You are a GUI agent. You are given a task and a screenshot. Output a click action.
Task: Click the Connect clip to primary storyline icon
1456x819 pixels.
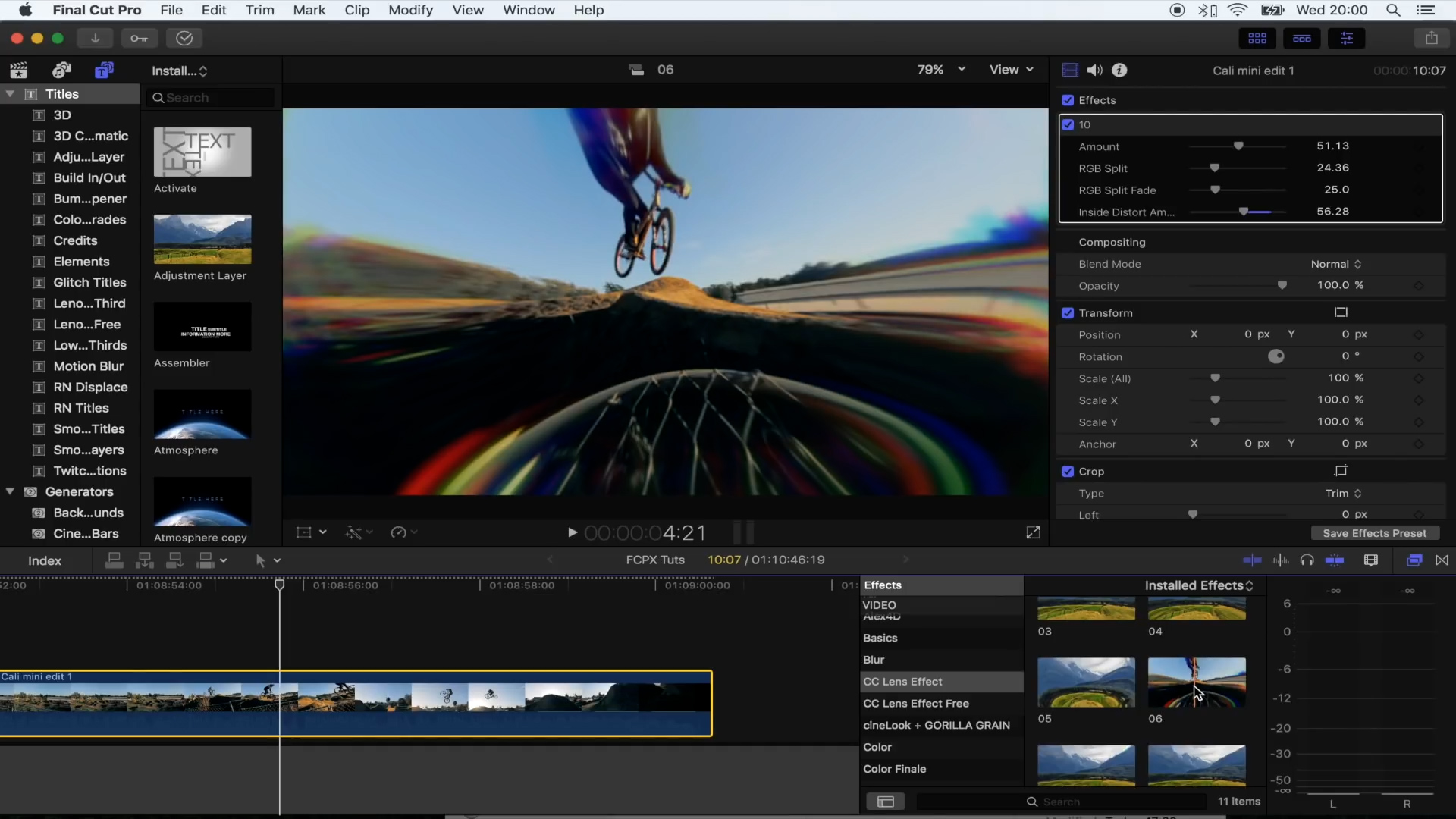(x=115, y=560)
